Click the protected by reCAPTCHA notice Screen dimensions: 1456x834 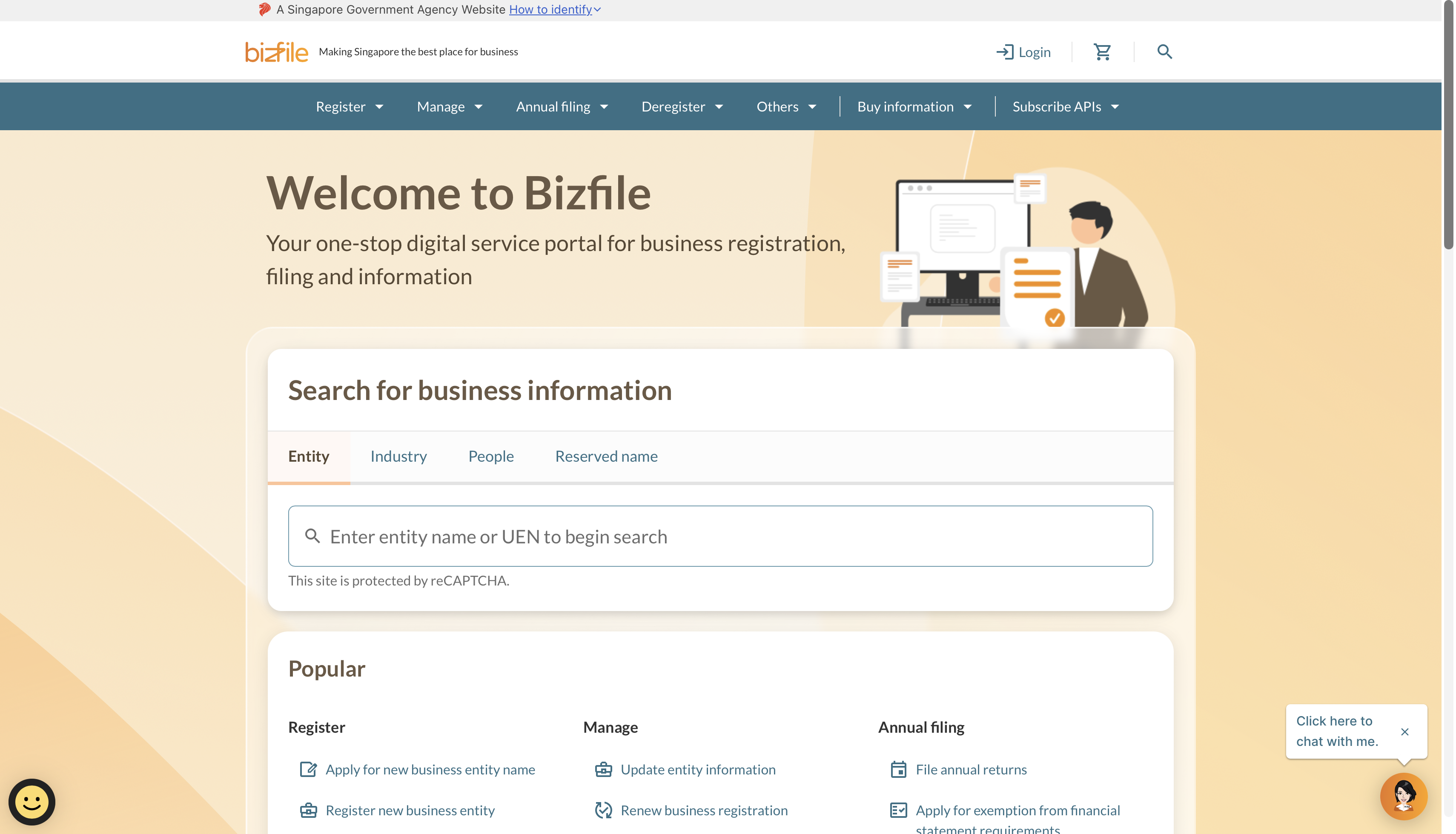coord(399,580)
